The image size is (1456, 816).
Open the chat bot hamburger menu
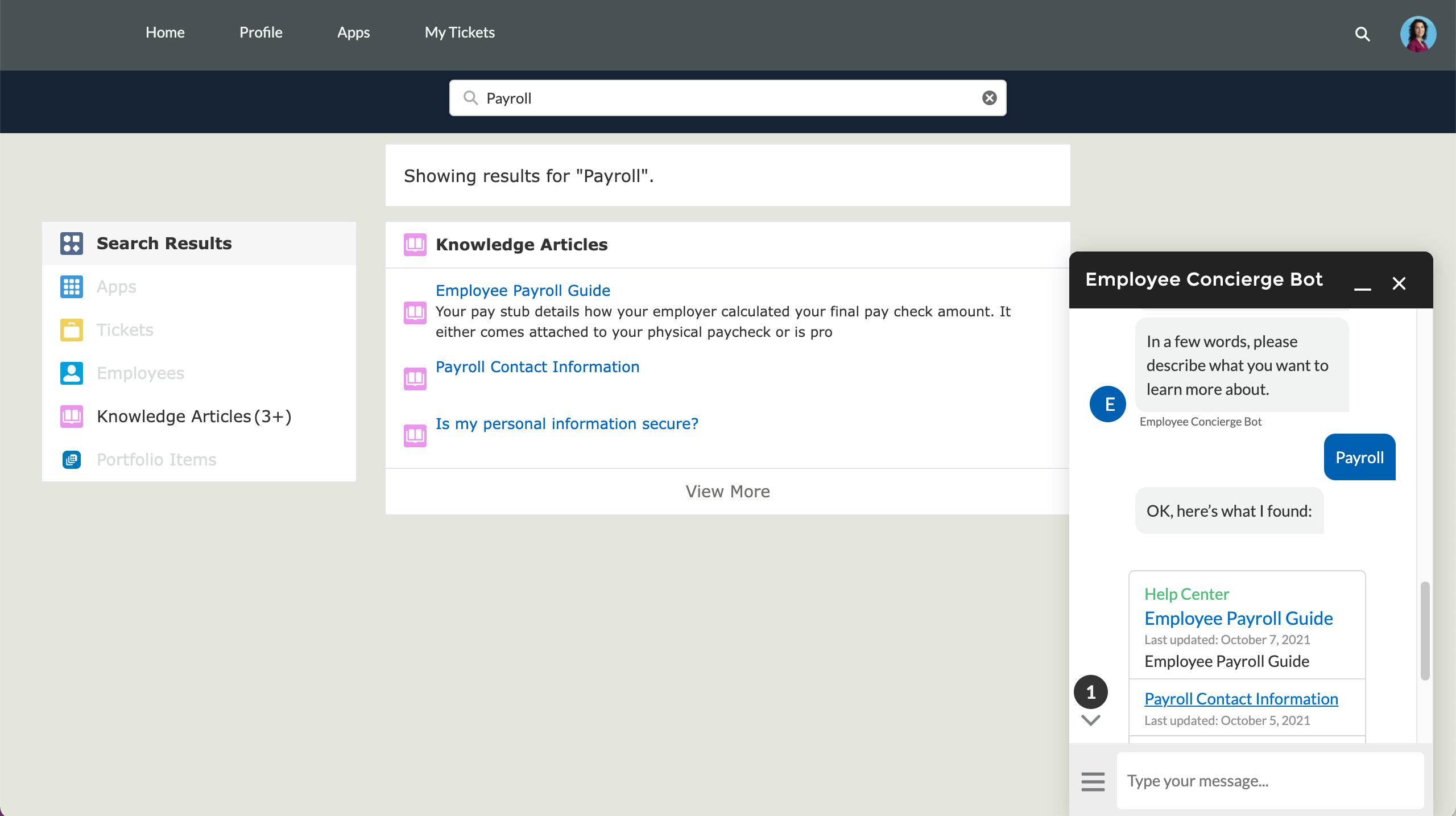(1093, 781)
